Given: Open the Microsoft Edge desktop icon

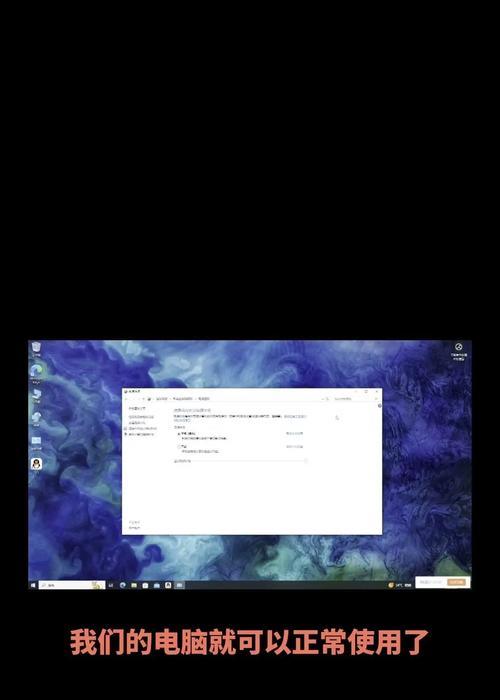Looking at the screenshot, I should (x=36, y=371).
